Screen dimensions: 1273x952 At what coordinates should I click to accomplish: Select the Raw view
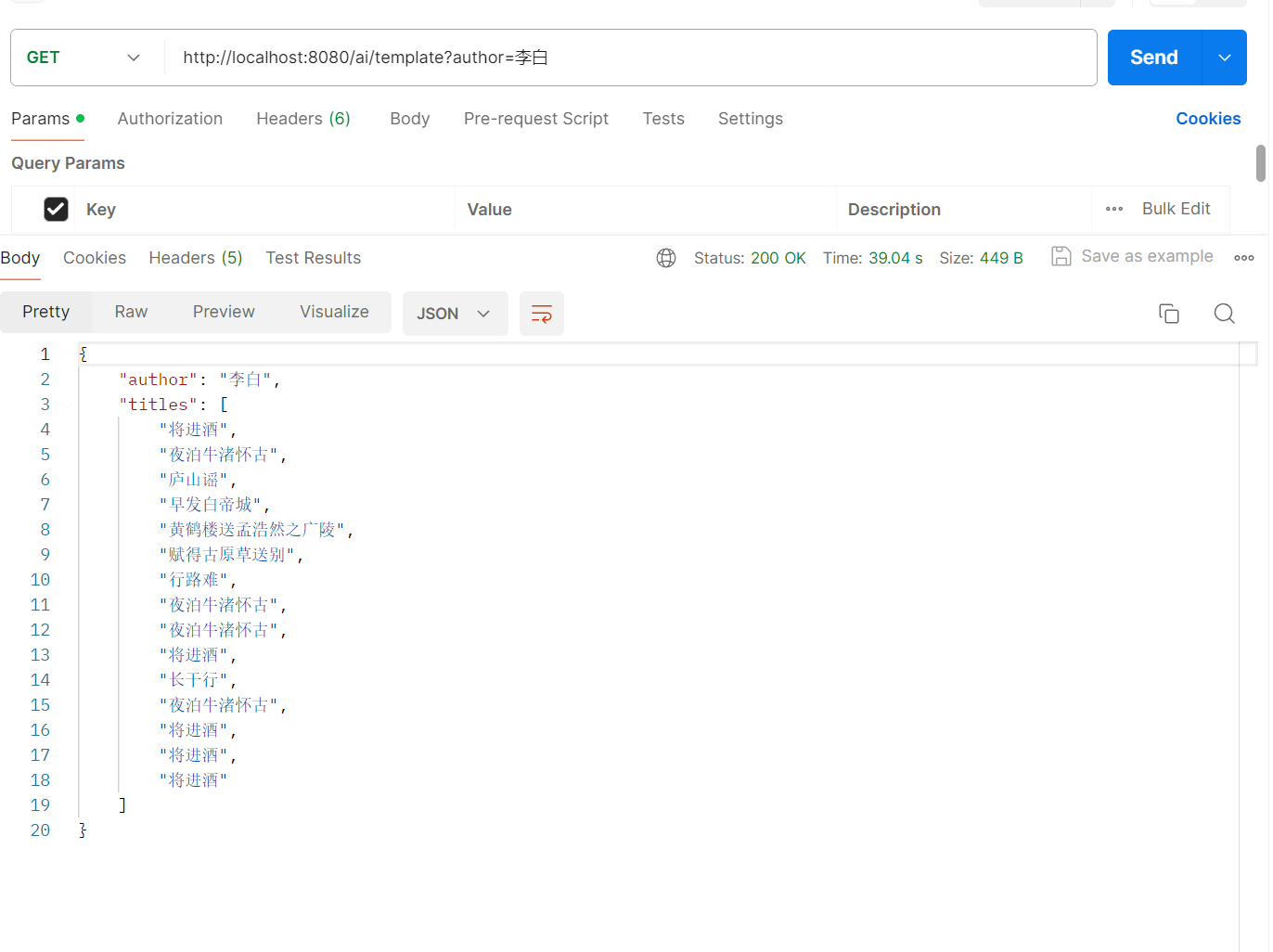[x=131, y=312]
